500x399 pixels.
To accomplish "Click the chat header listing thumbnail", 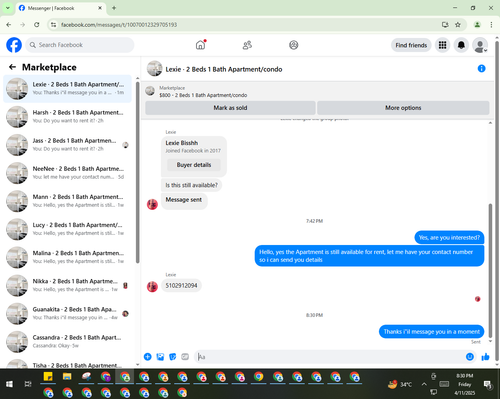I will click(154, 68).
